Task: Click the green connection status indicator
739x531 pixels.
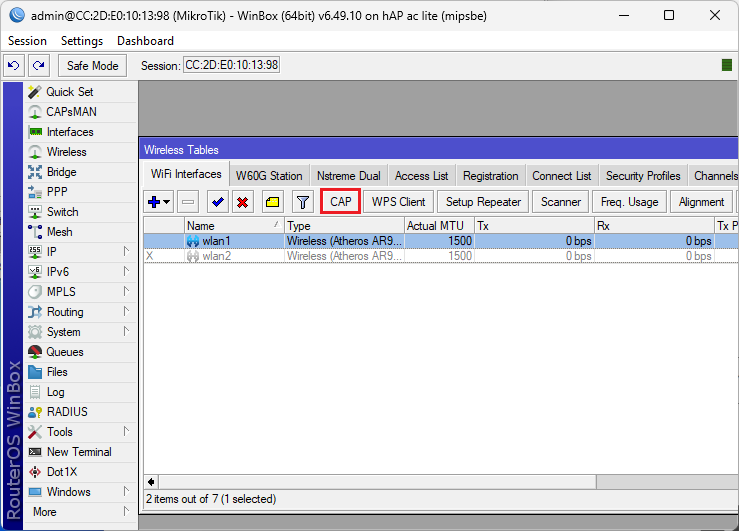Action: (727, 65)
